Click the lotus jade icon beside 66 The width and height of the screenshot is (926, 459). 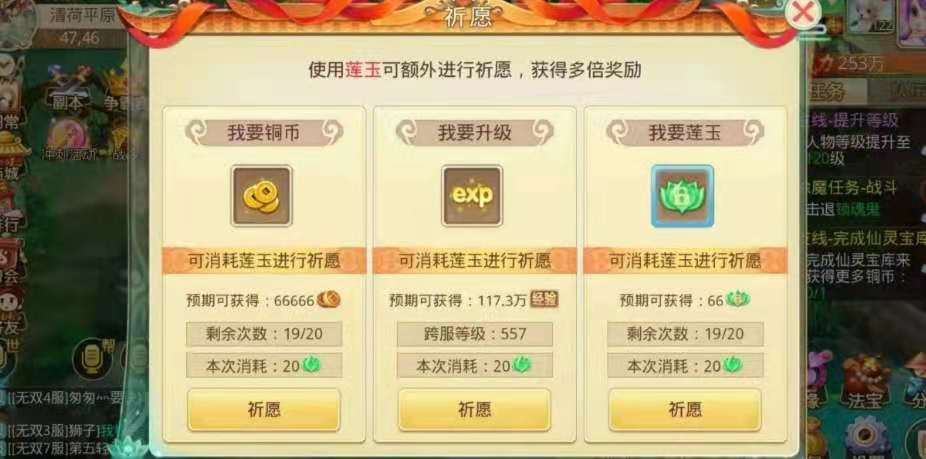pos(738,300)
